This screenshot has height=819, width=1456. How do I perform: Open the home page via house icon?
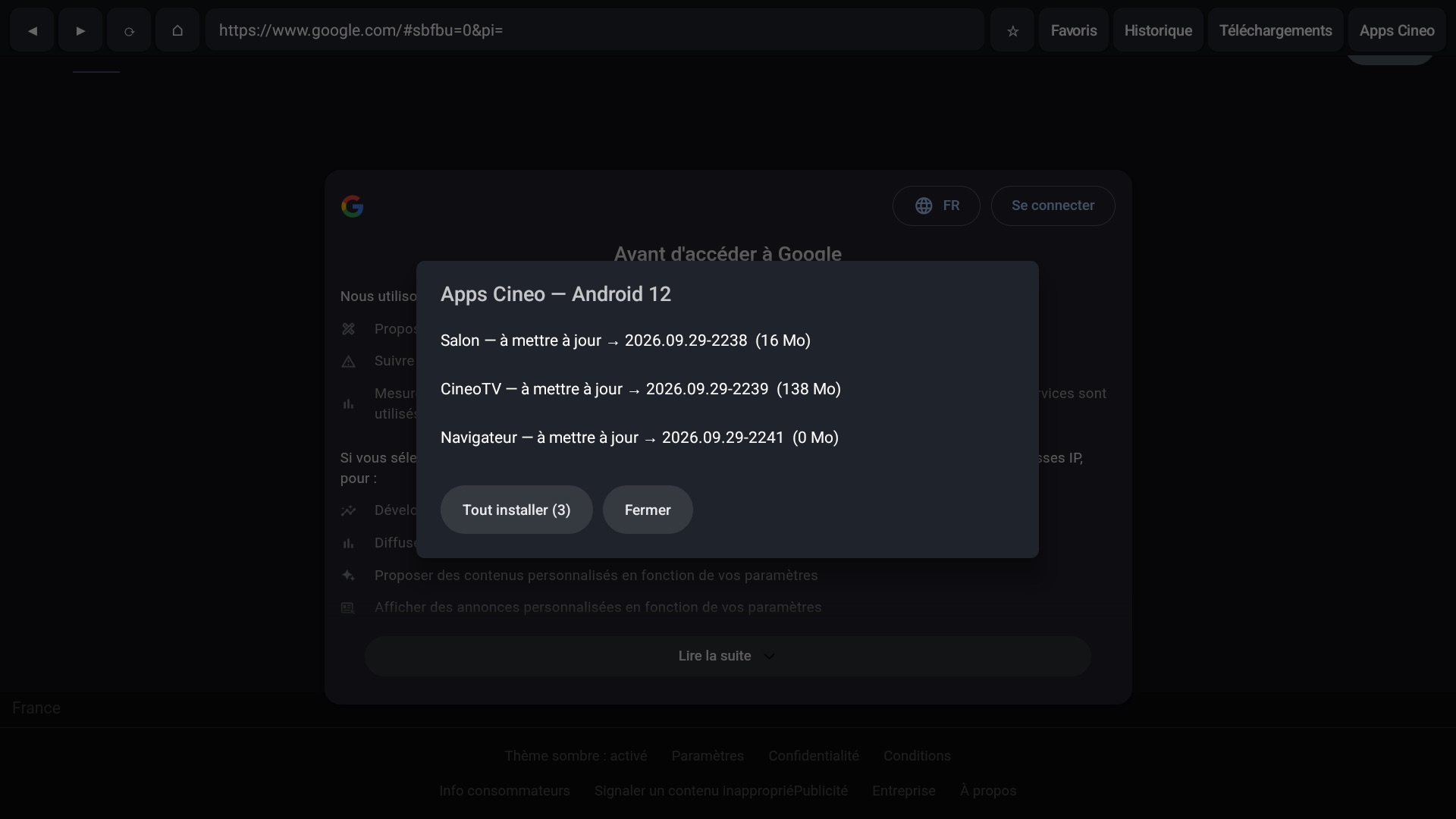[x=177, y=30]
